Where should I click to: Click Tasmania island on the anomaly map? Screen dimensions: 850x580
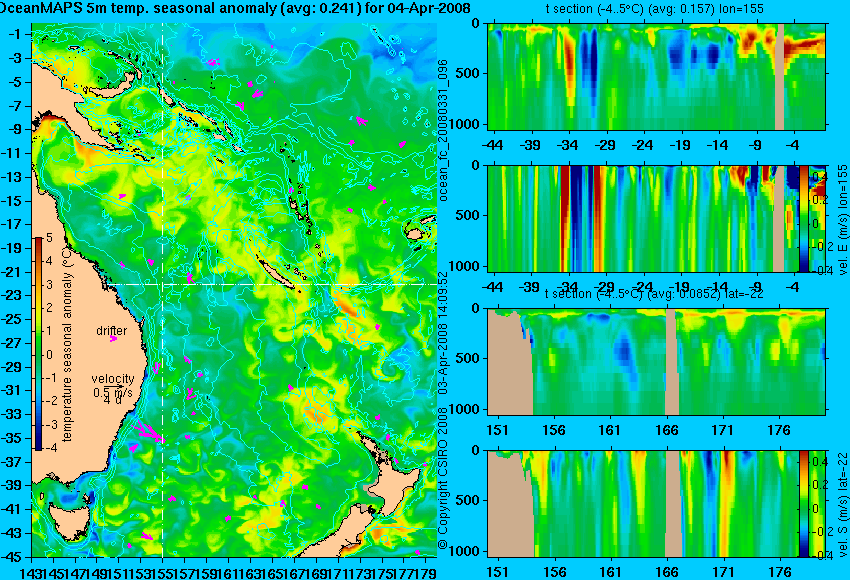(68, 521)
